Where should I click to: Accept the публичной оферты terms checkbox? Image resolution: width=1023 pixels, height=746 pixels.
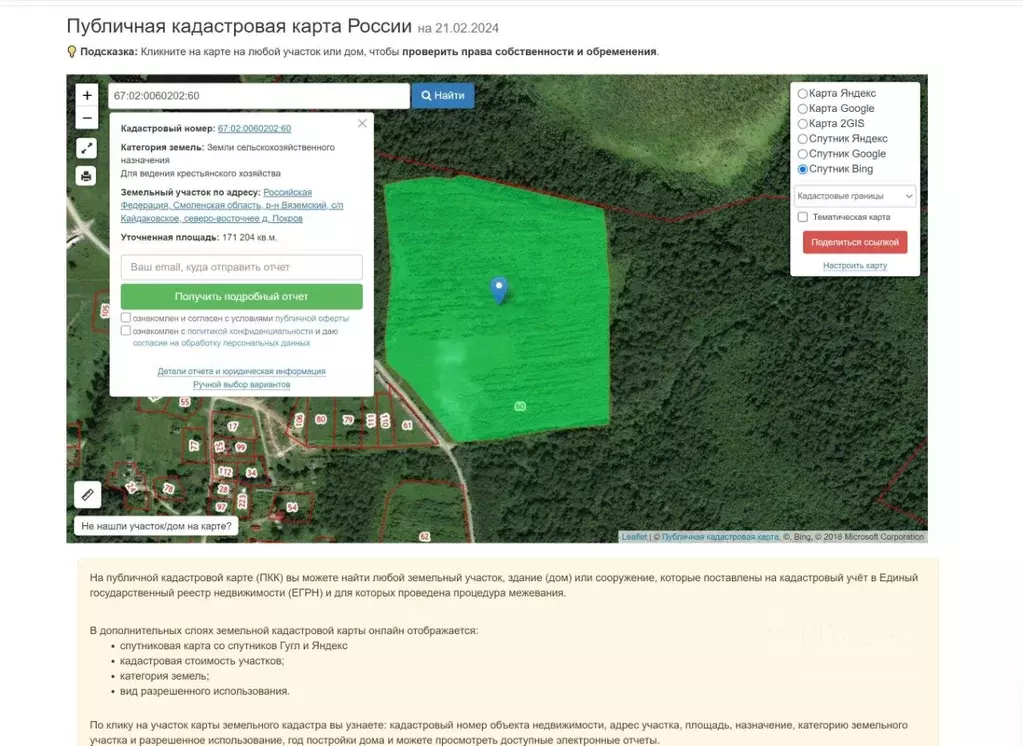(126, 318)
